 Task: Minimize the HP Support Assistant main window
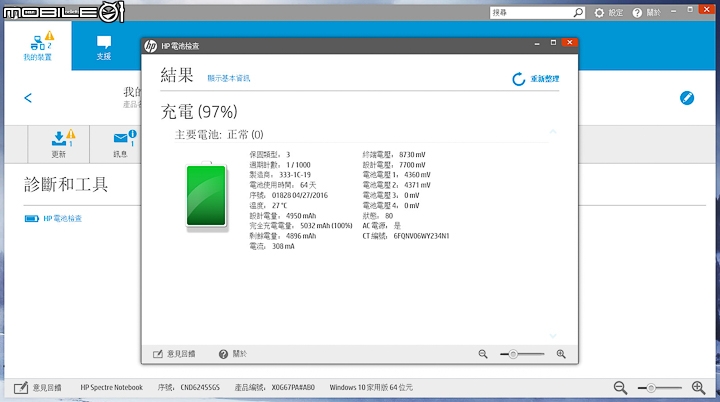click(673, 10)
